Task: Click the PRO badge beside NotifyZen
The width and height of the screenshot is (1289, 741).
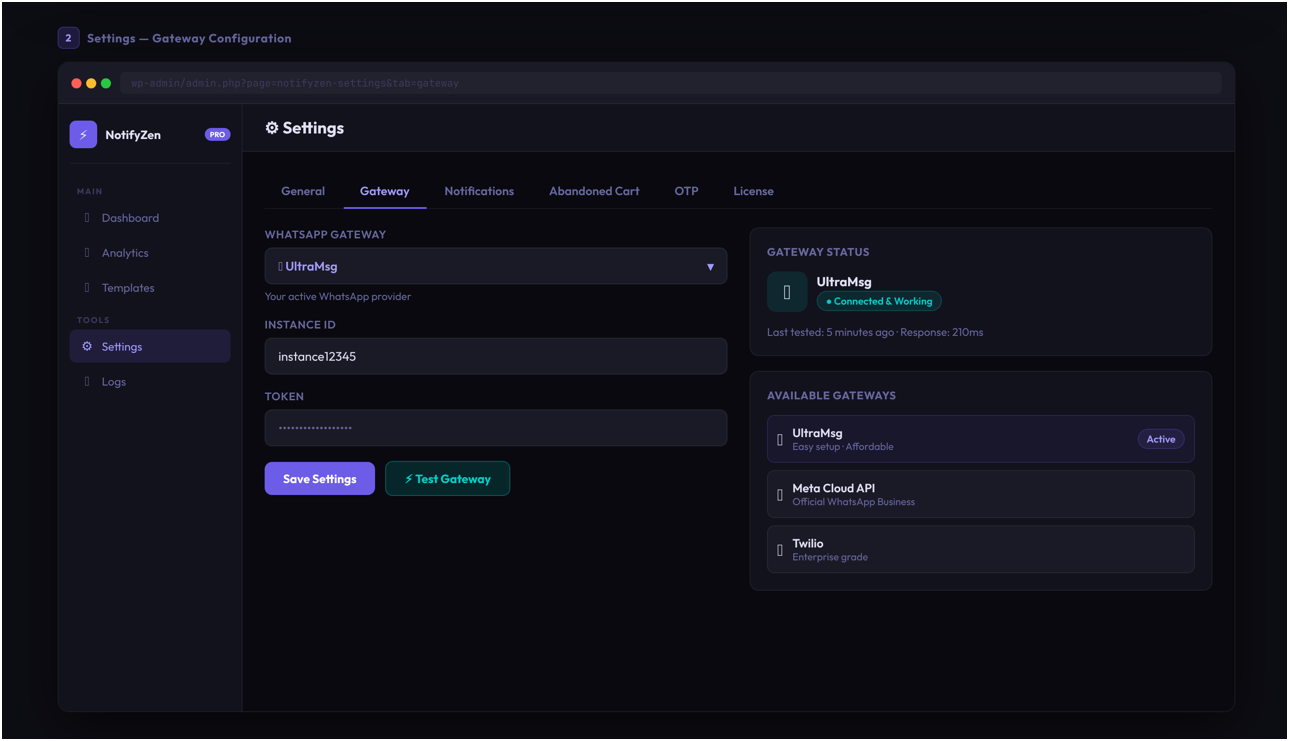Action: (217, 135)
